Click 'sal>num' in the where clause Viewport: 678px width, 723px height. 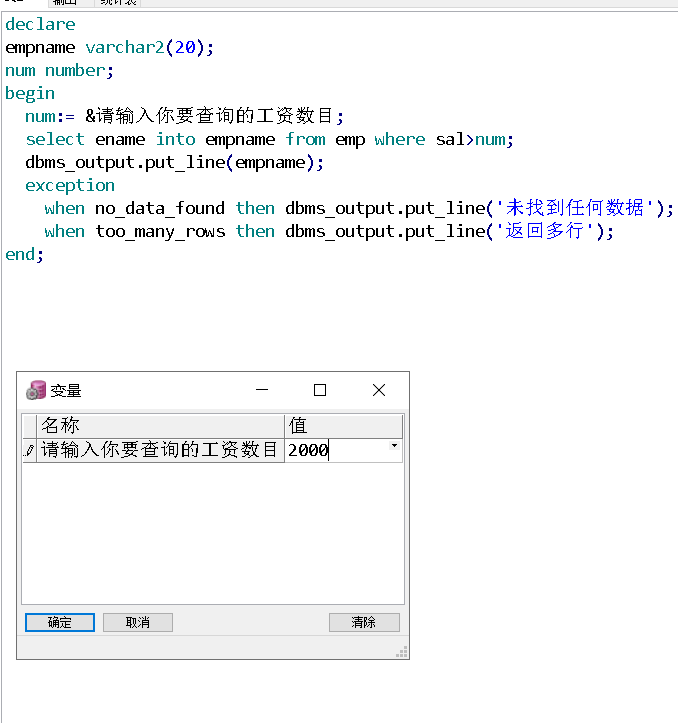(x=471, y=139)
